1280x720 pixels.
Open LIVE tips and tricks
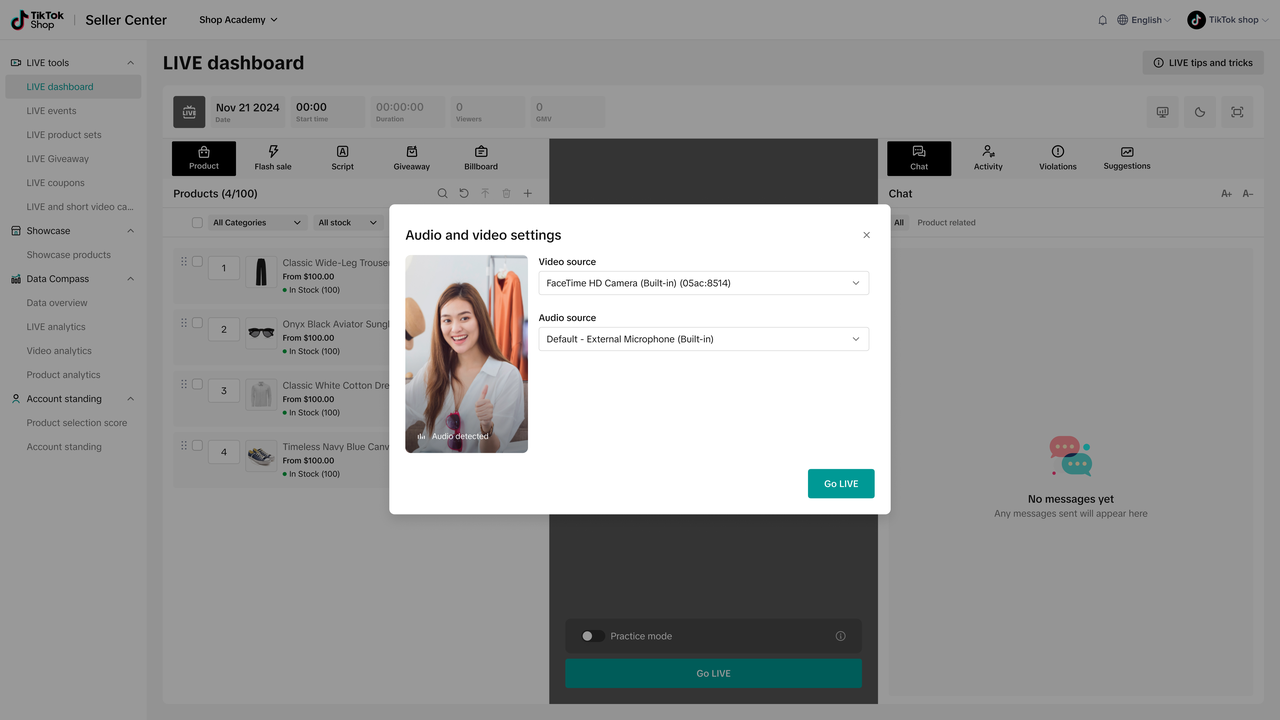coord(1203,63)
